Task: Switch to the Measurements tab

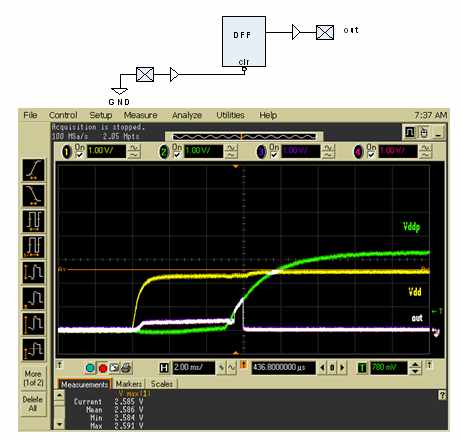Action: (84, 384)
